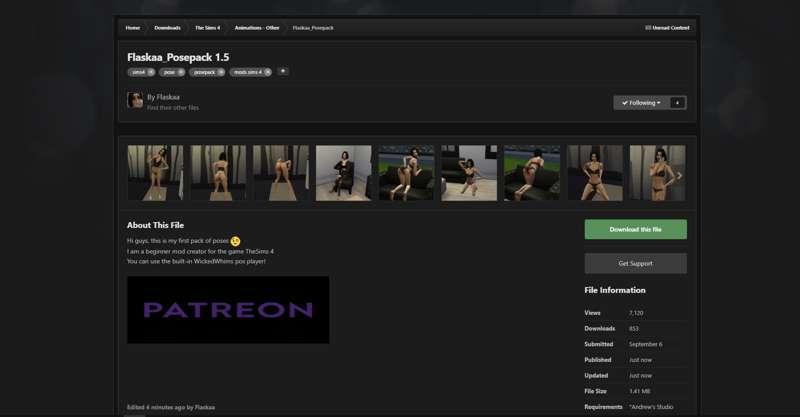The image size is (800, 417).
Task: Click the About This File heading
Action: (156, 225)
